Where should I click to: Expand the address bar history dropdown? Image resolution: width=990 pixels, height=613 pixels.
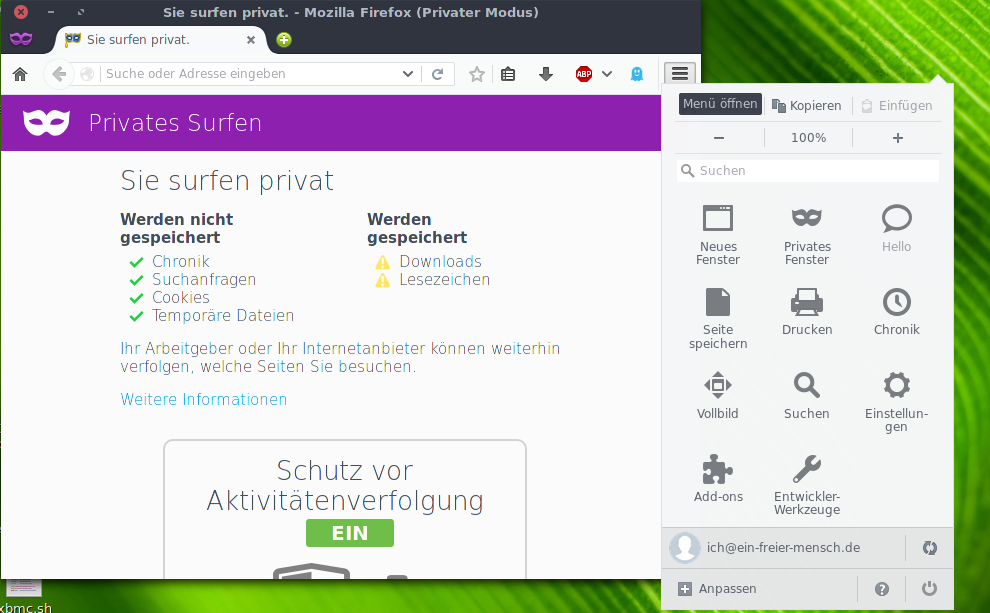click(x=408, y=74)
